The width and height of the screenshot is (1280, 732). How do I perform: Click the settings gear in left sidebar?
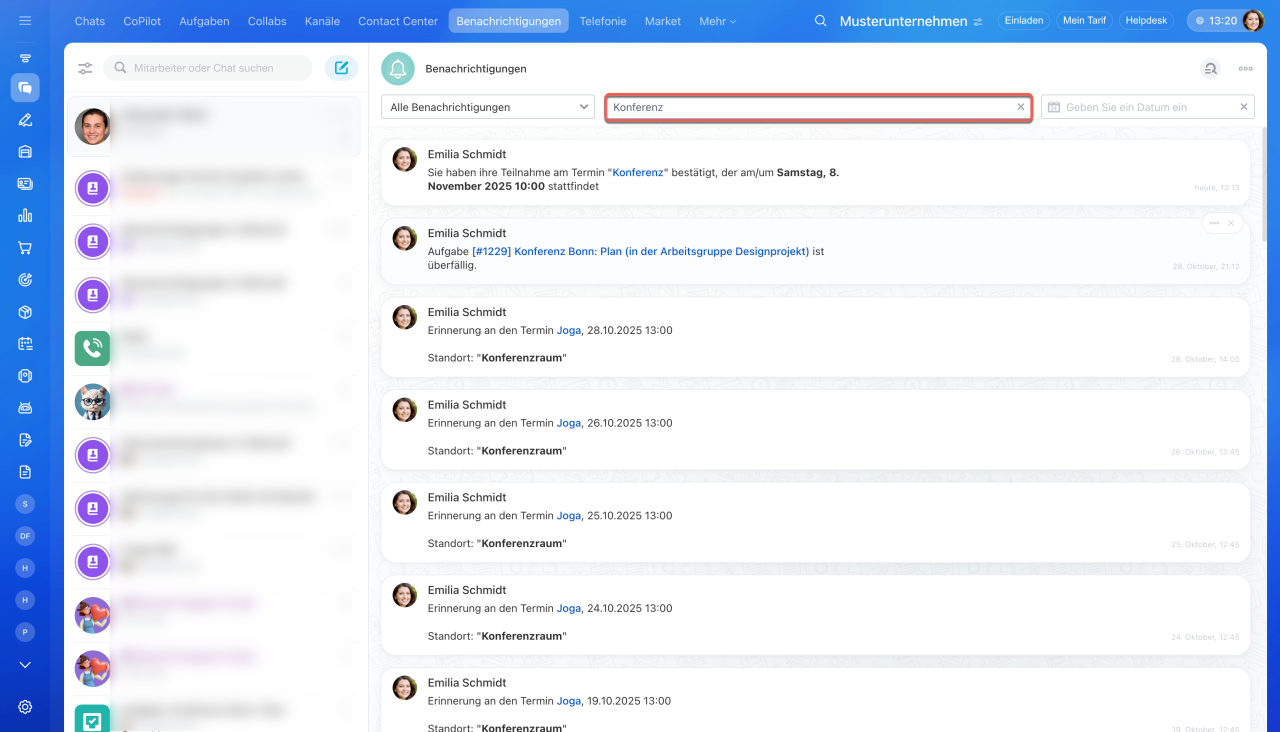point(25,707)
